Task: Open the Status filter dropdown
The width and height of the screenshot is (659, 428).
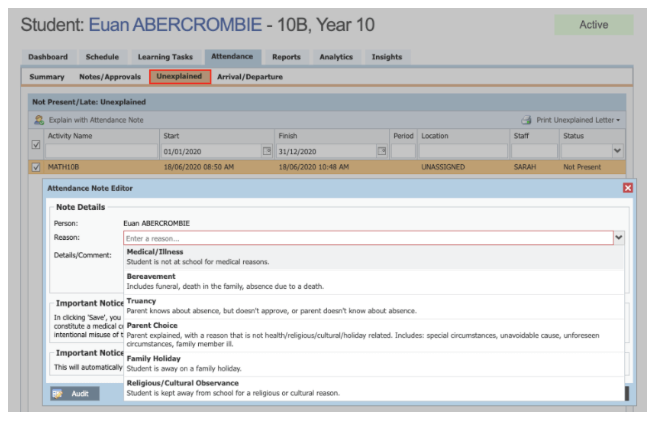Action: 591,151
